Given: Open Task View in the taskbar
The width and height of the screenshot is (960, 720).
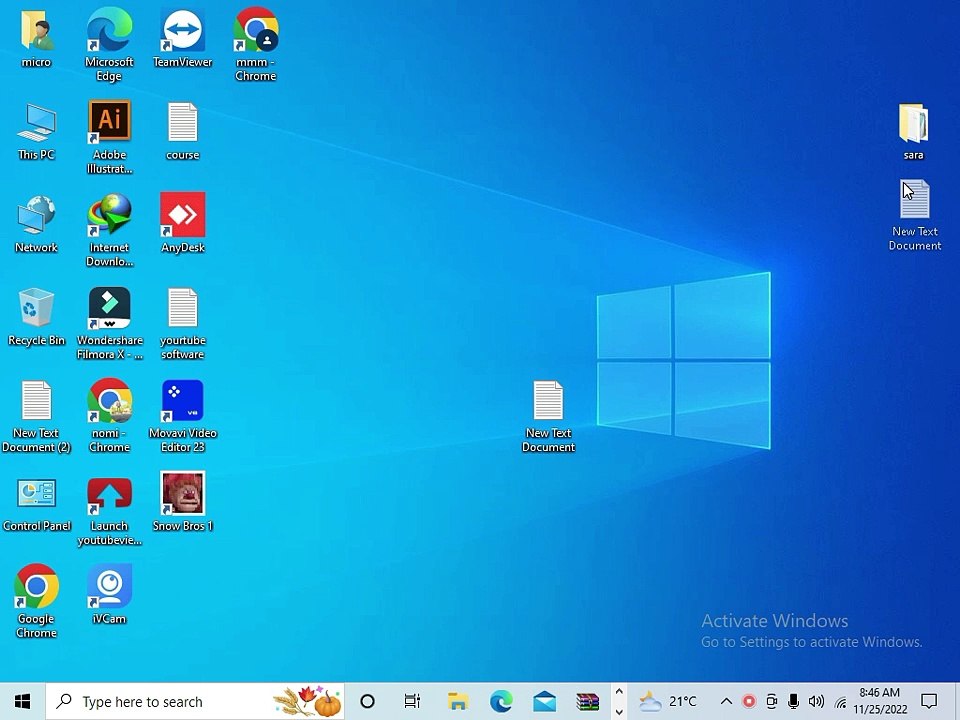Looking at the screenshot, I should click(412, 701).
